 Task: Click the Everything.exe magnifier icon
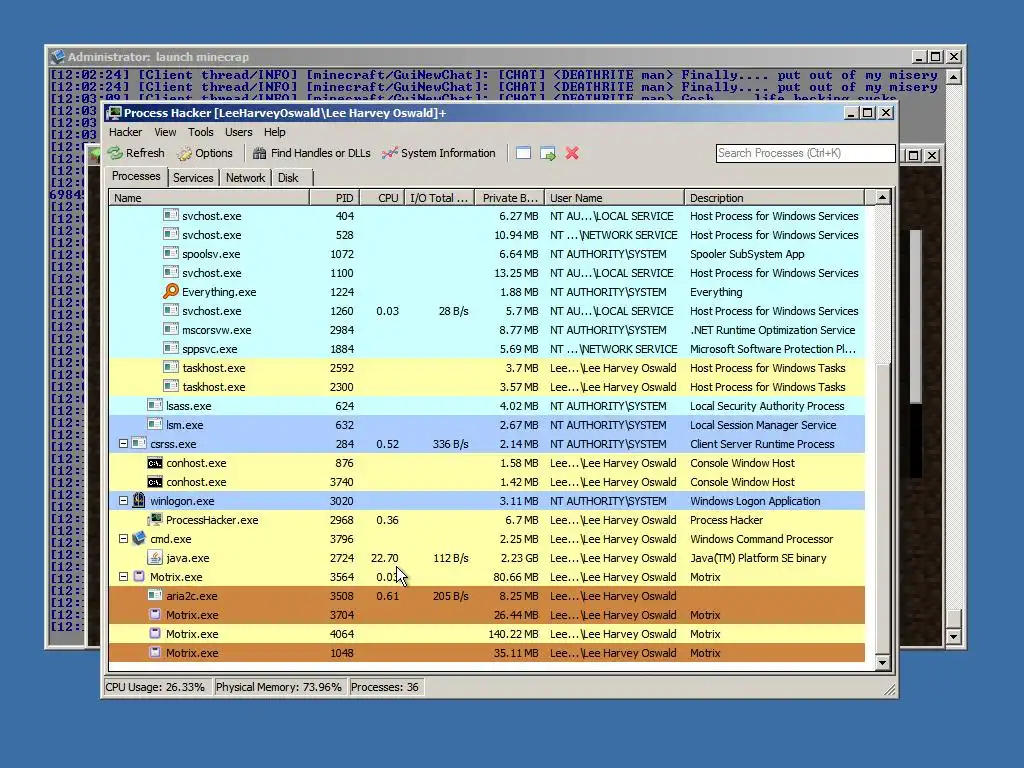pos(170,291)
